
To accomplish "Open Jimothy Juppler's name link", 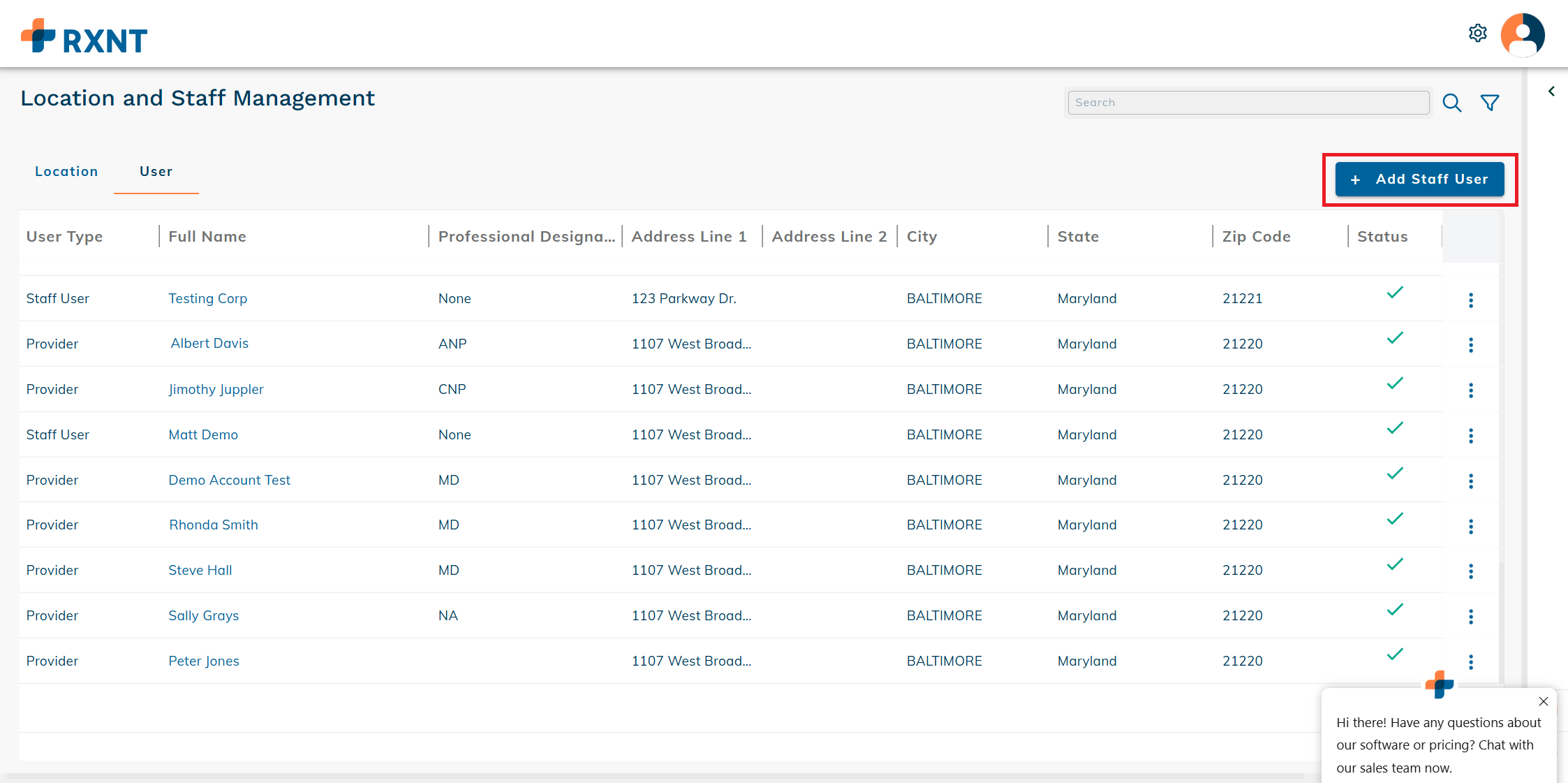I will coord(216,390).
